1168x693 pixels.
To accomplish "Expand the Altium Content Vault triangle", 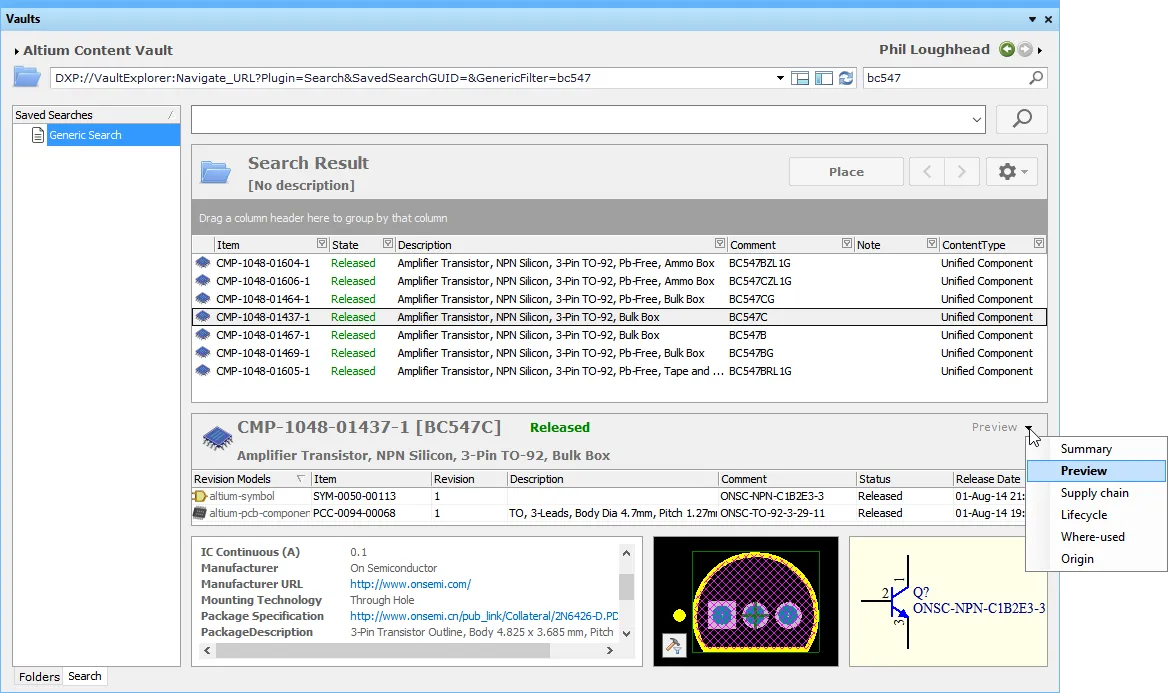I will coord(16,51).
